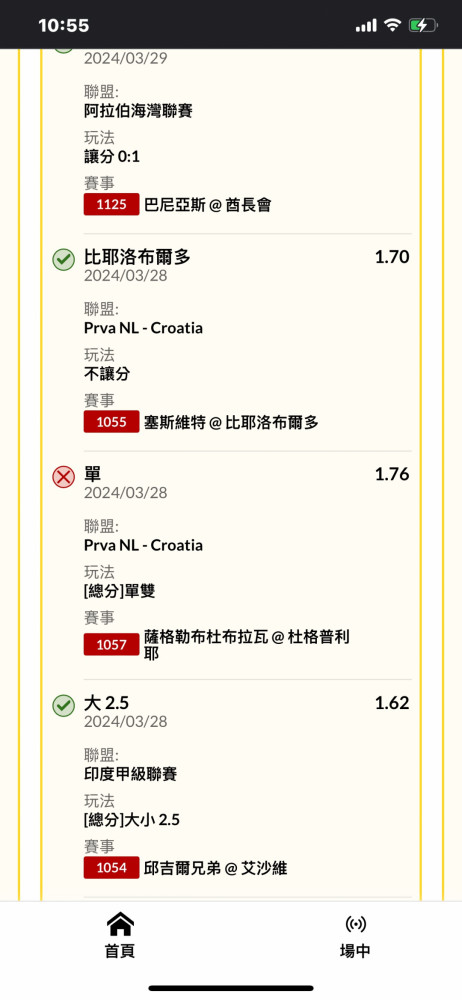Tap the home icon in bottom bar
462x1000 pixels.
120,924
